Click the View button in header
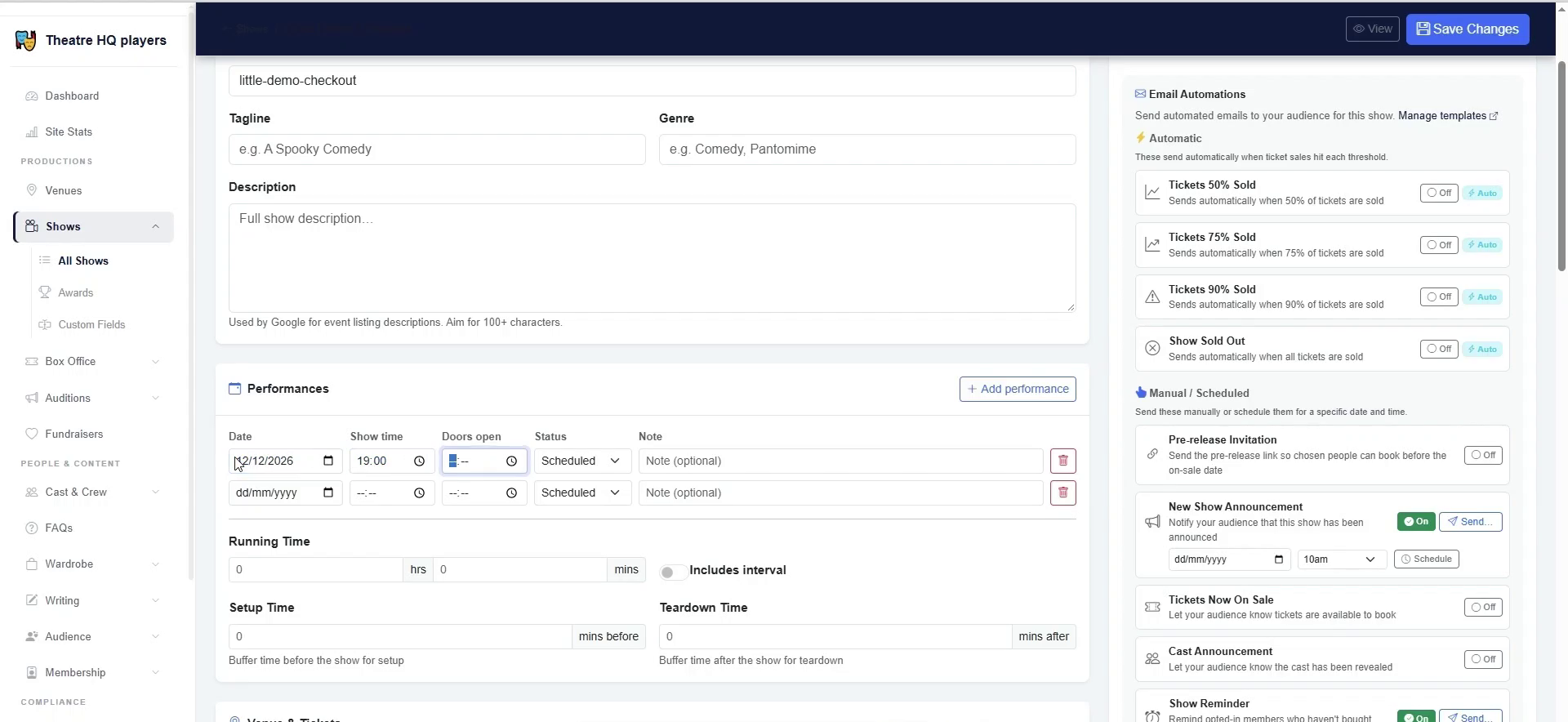1568x722 pixels. click(1372, 29)
